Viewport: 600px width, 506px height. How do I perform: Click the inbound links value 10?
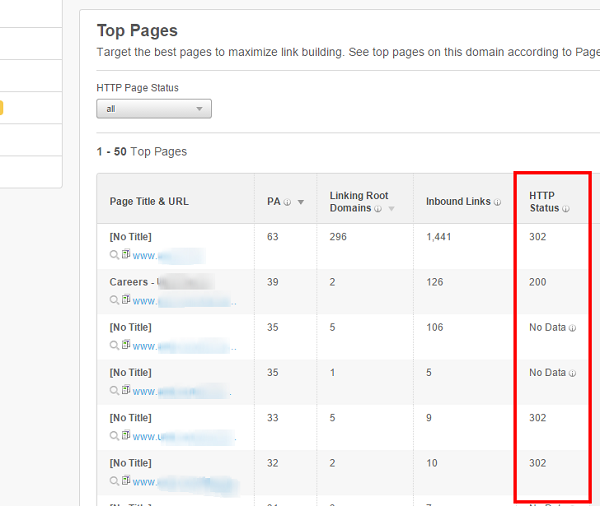tap(432, 463)
